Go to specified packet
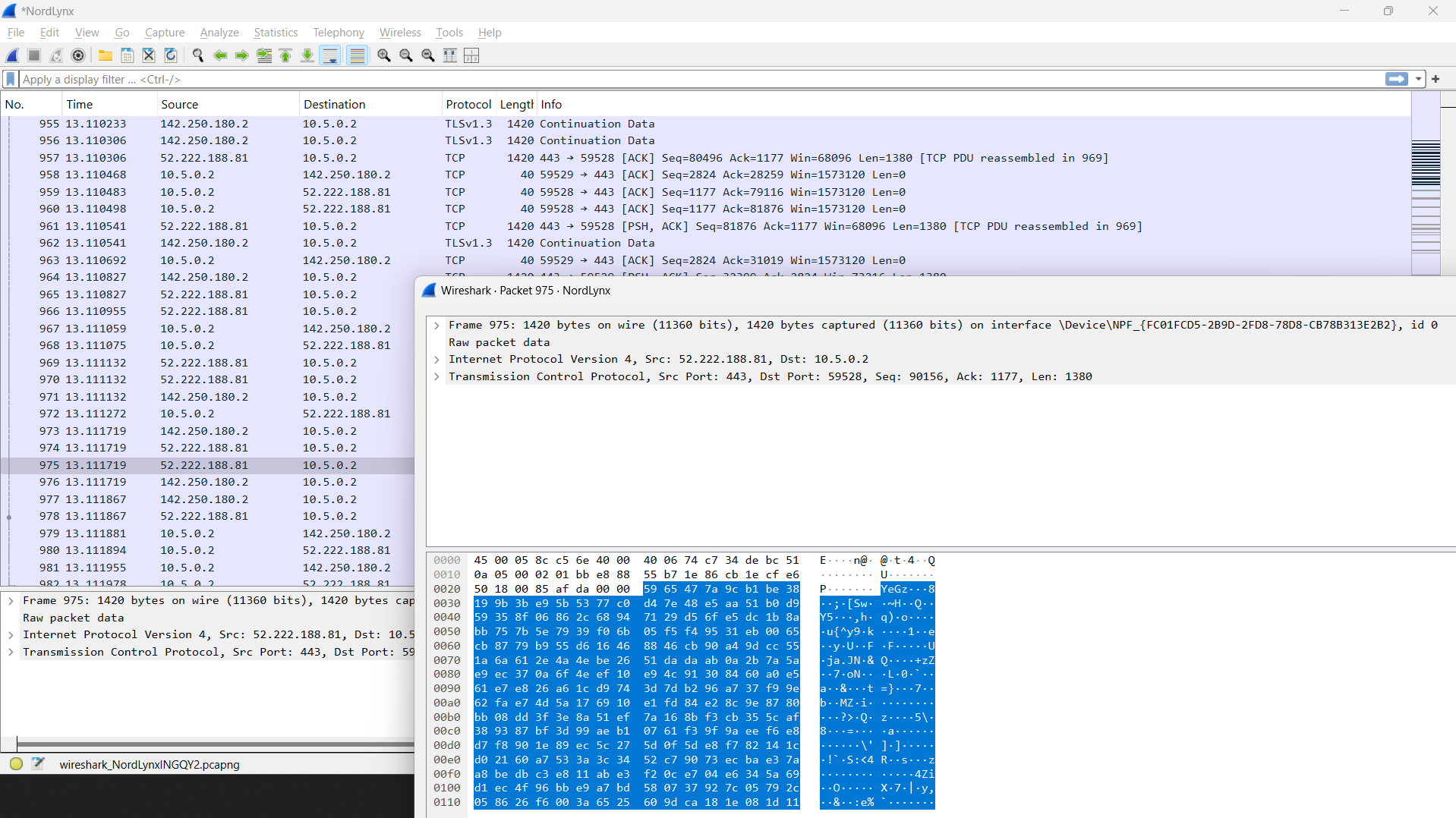Viewport: 1456px width, 818px height. click(264, 55)
